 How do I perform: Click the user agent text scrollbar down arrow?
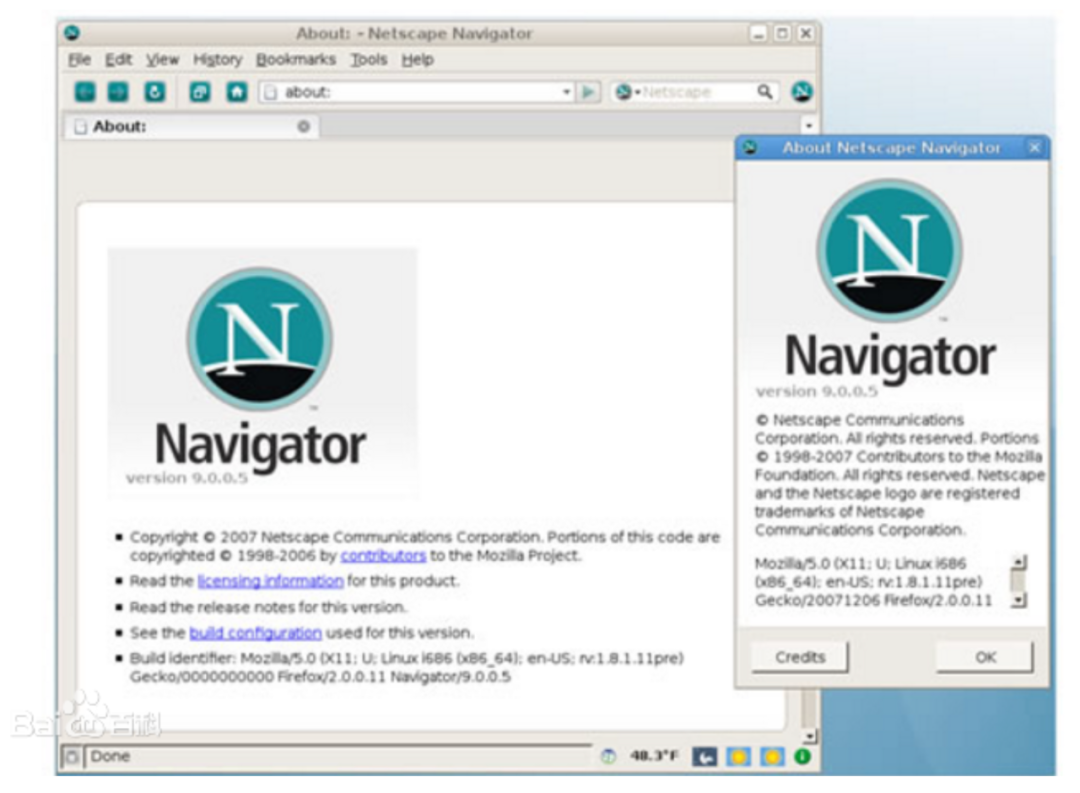pos(1019,601)
